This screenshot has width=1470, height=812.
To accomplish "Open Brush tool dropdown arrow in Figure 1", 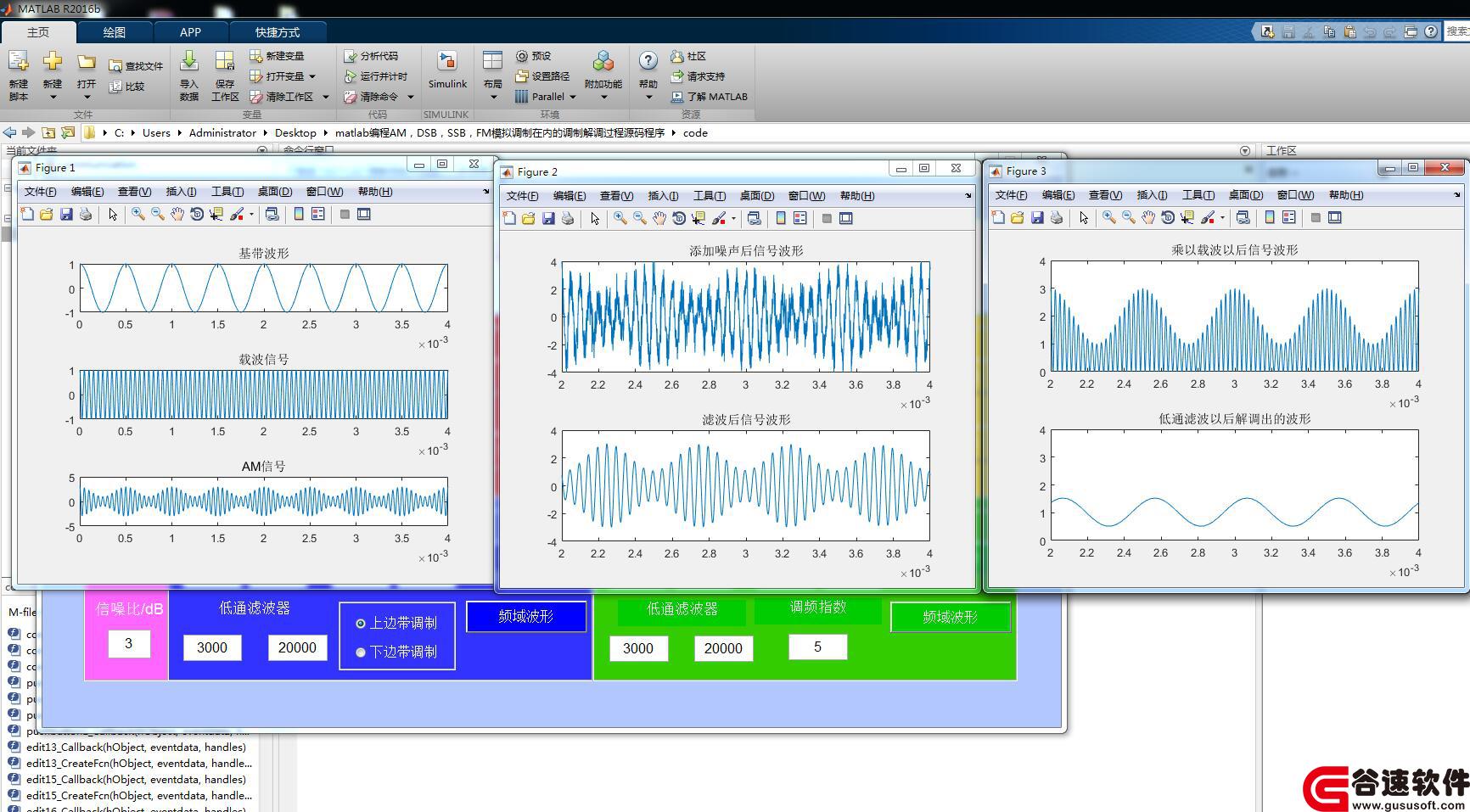I will coord(251,215).
